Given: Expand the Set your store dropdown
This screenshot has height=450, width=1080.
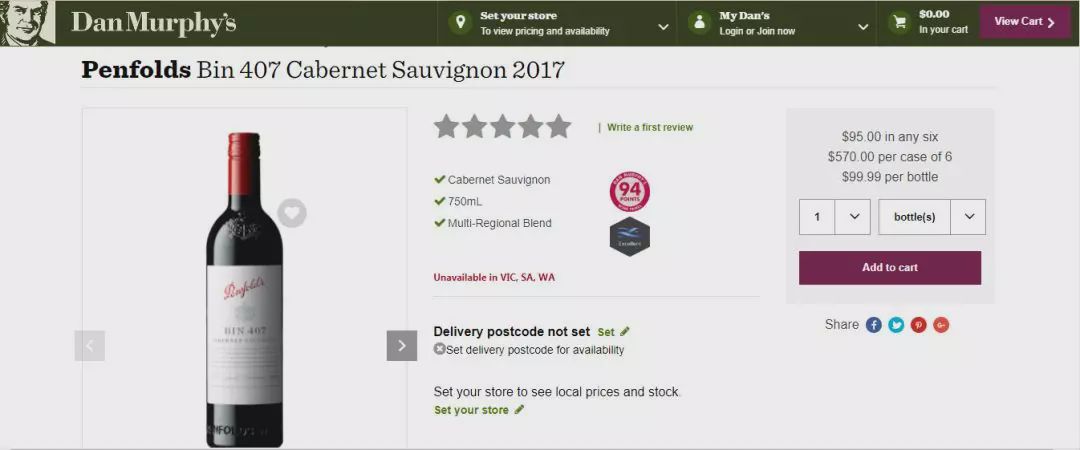Looking at the screenshot, I should coord(663,27).
